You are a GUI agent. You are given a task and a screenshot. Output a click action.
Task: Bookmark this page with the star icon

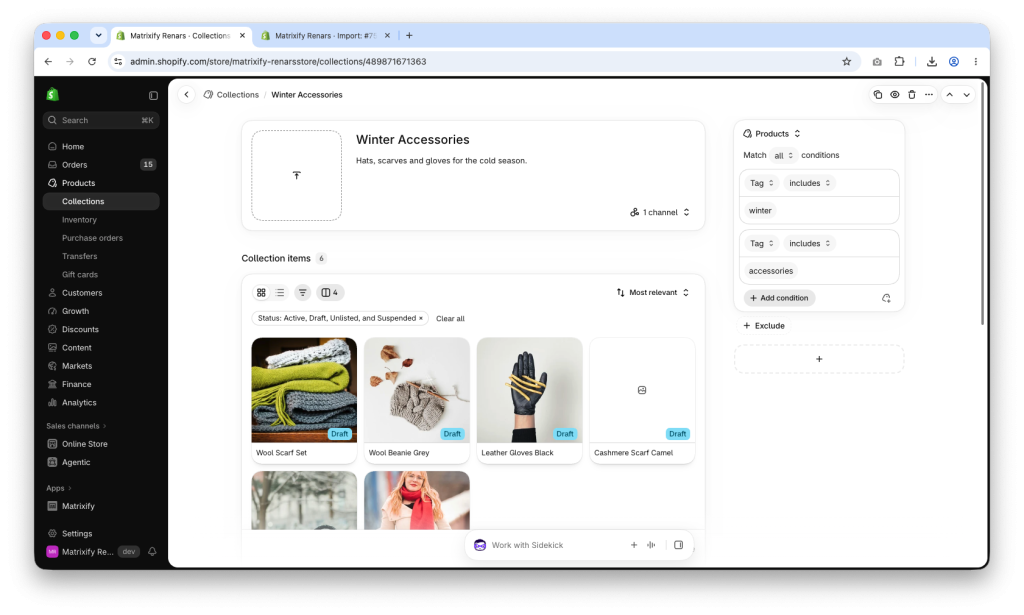point(846,61)
